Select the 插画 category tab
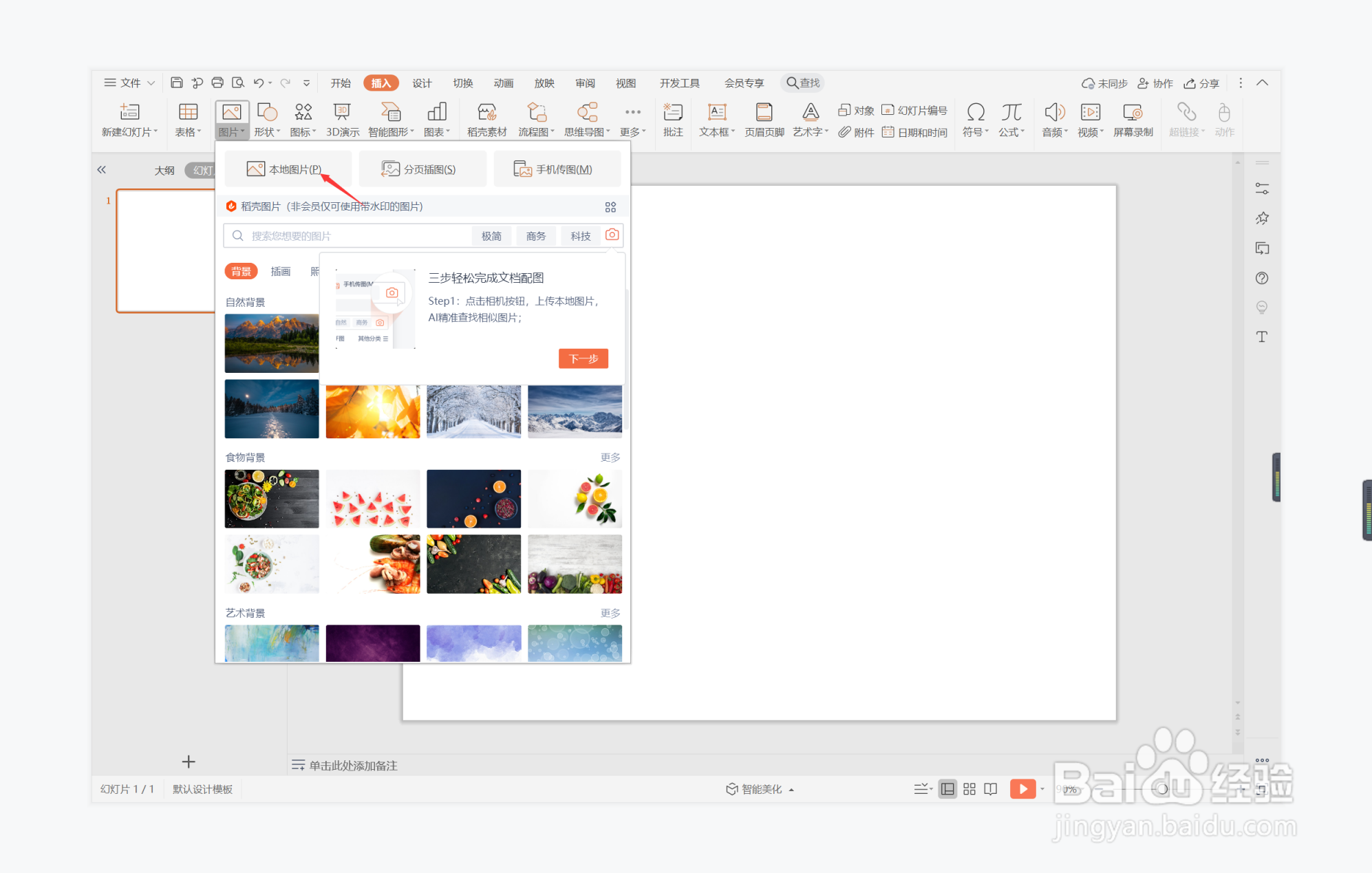The image size is (1372, 873). pyautogui.click(x=280, y=271)
